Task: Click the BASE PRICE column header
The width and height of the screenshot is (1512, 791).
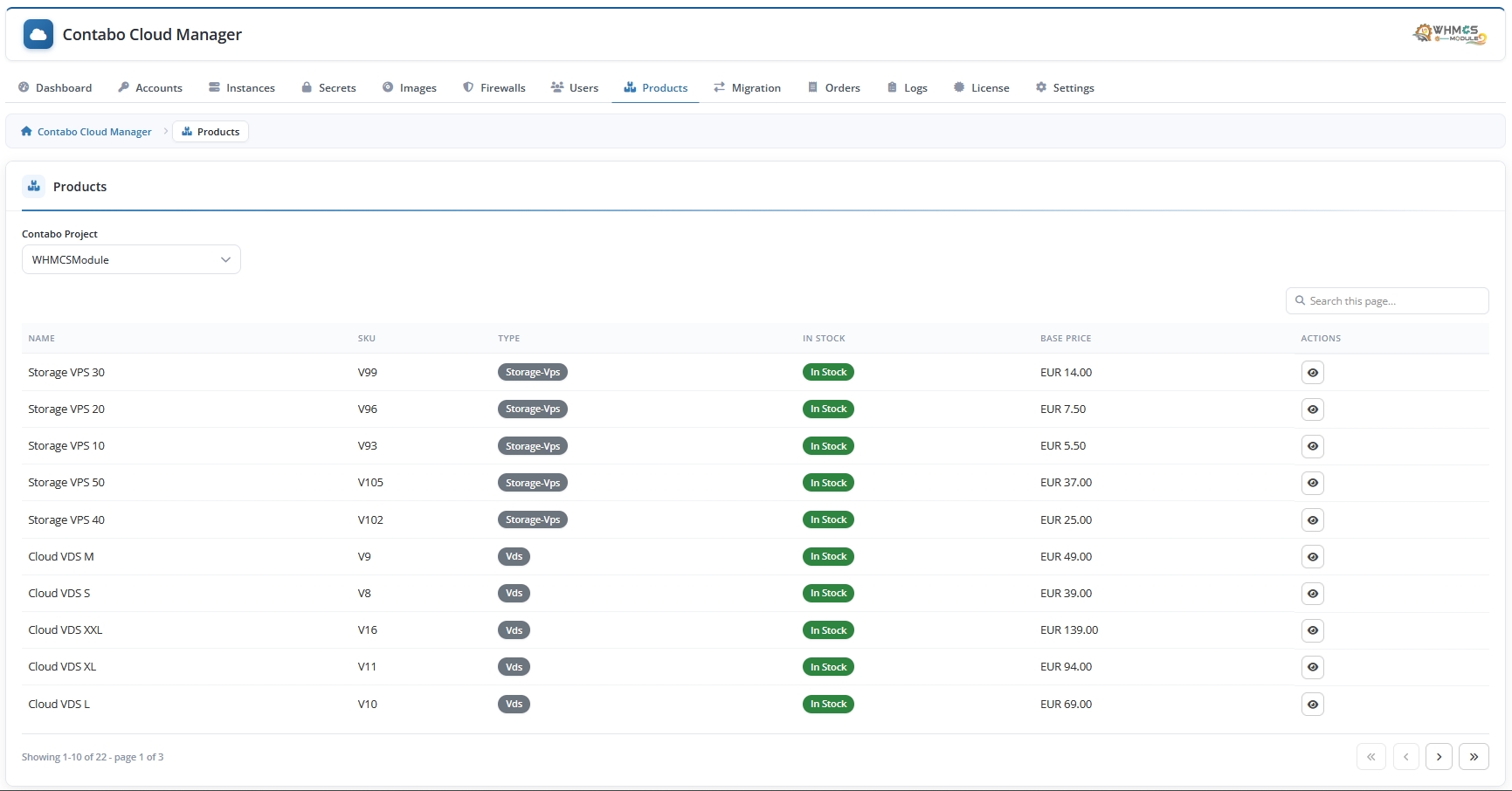Action: pos(1066,339)
